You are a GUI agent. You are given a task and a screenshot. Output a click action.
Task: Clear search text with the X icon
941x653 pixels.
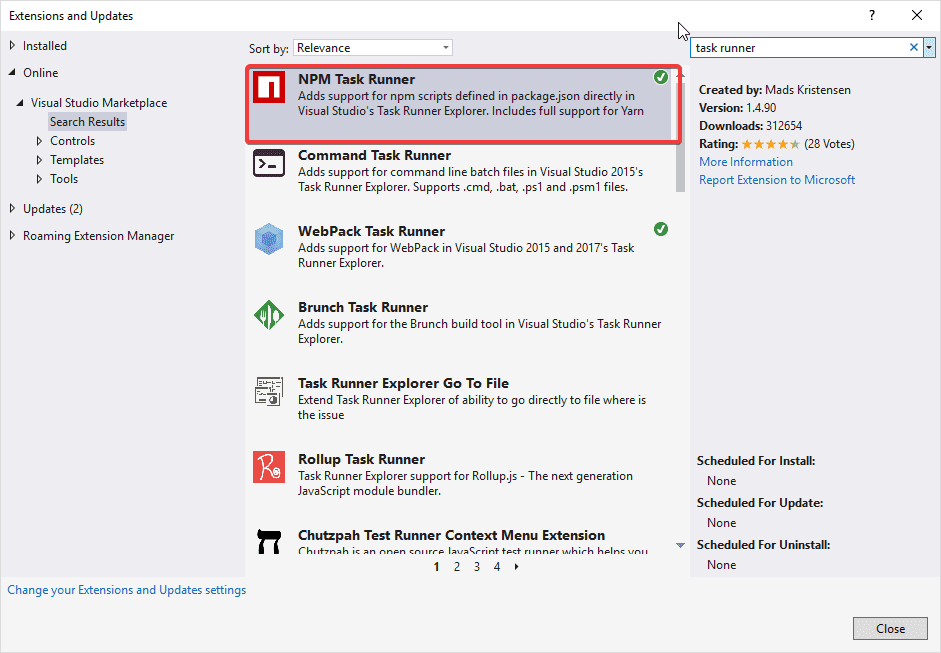913,47
